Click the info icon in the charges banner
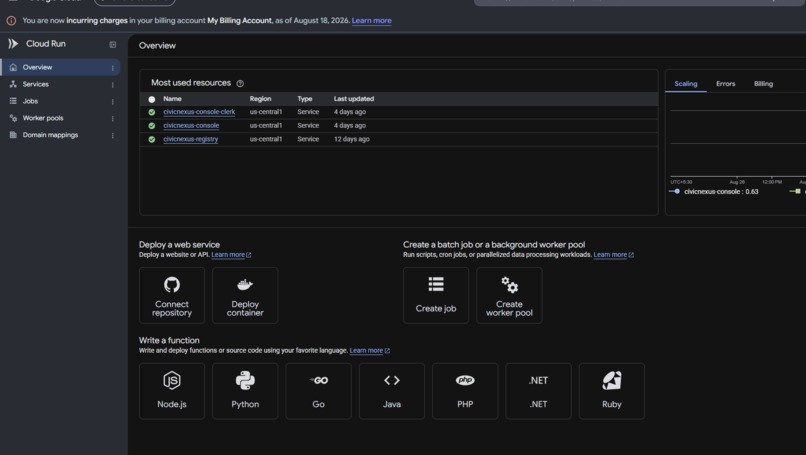The image size is (806, 455). (11, 21)
